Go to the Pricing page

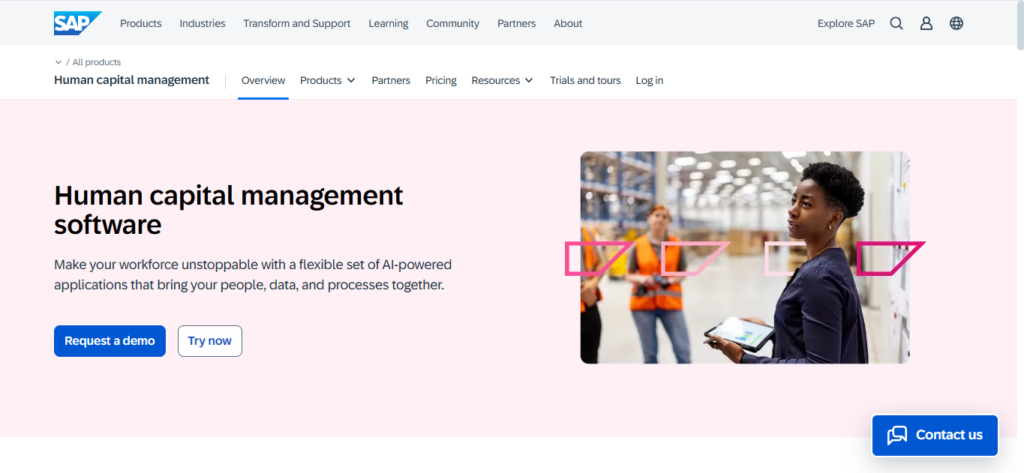coord(440,80)
